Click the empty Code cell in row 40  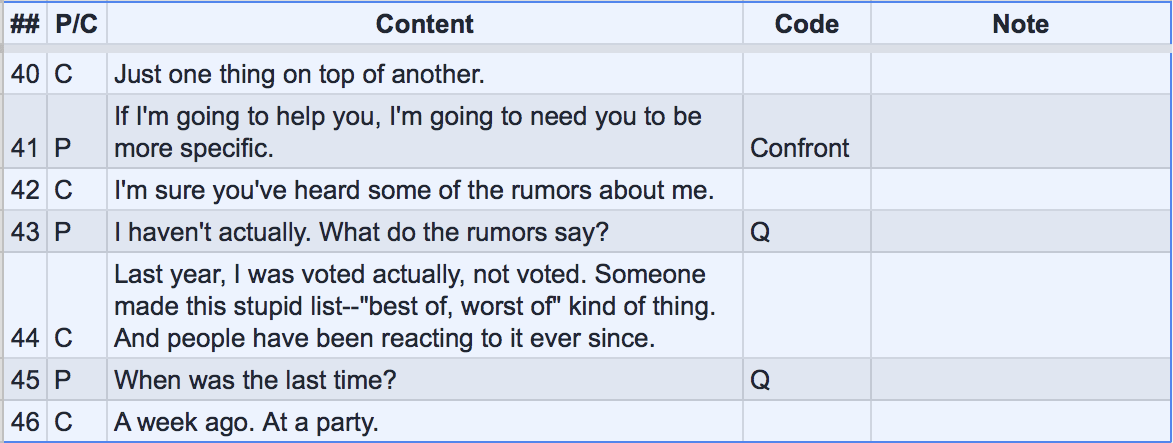coord(806,74)
